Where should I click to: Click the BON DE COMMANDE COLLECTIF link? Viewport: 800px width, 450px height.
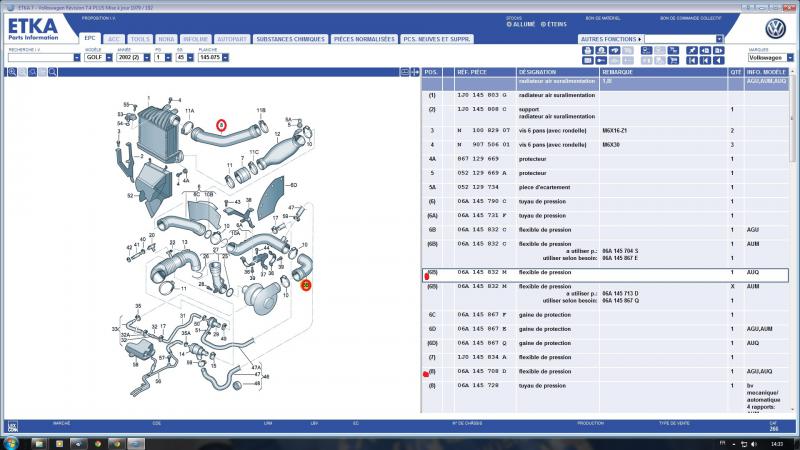coord(690,18)
